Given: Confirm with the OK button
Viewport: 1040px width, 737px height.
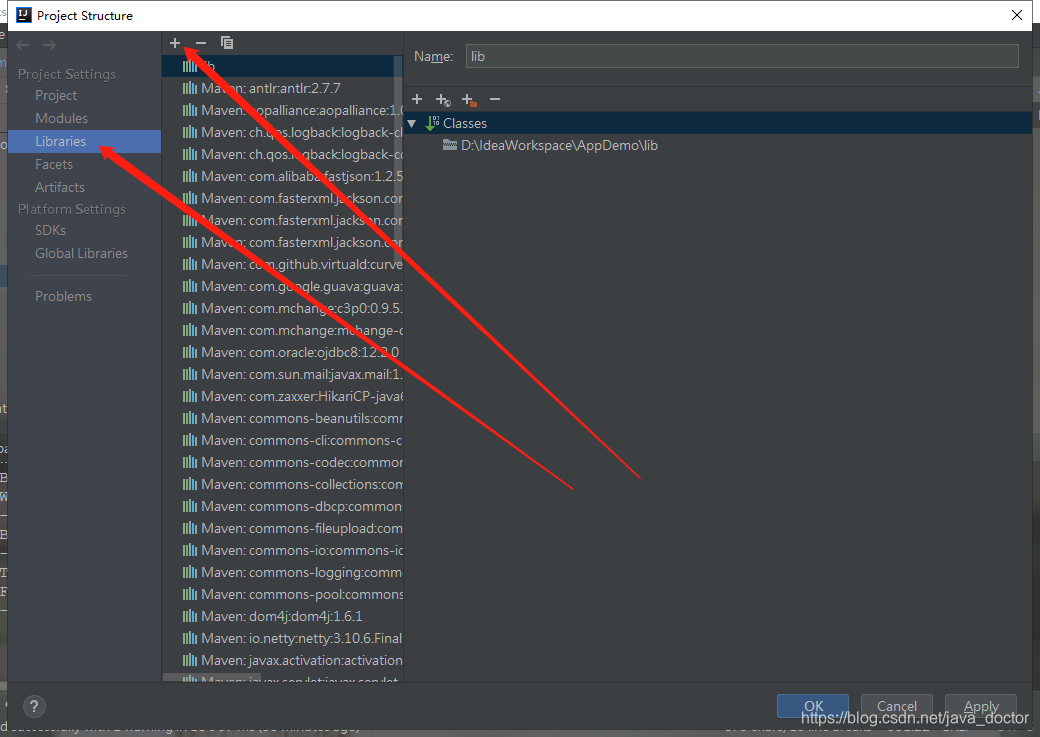Looking at the screenshot, I should coord(813,706).
